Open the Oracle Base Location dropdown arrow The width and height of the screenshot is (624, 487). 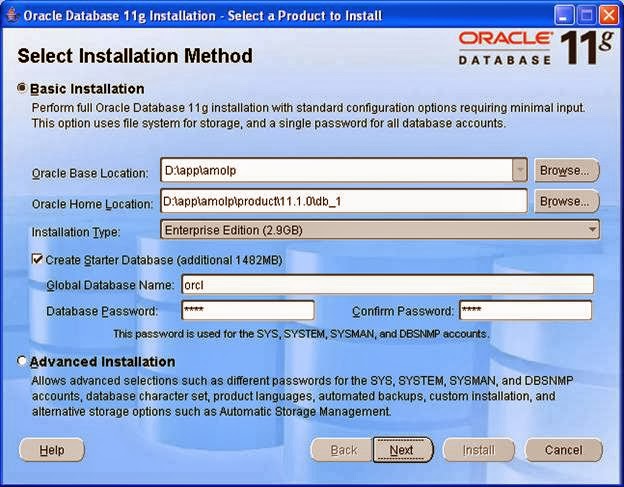(519, 170)
